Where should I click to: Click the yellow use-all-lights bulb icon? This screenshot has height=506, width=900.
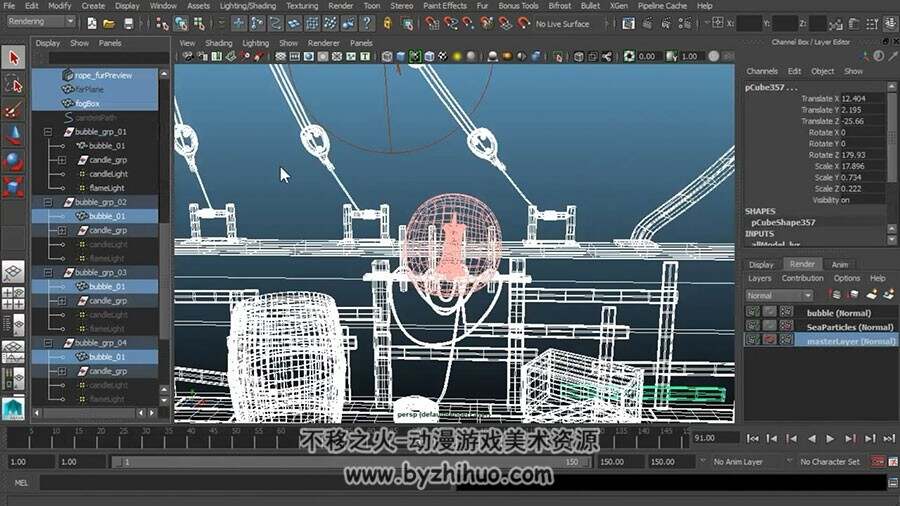click(457, 56)
